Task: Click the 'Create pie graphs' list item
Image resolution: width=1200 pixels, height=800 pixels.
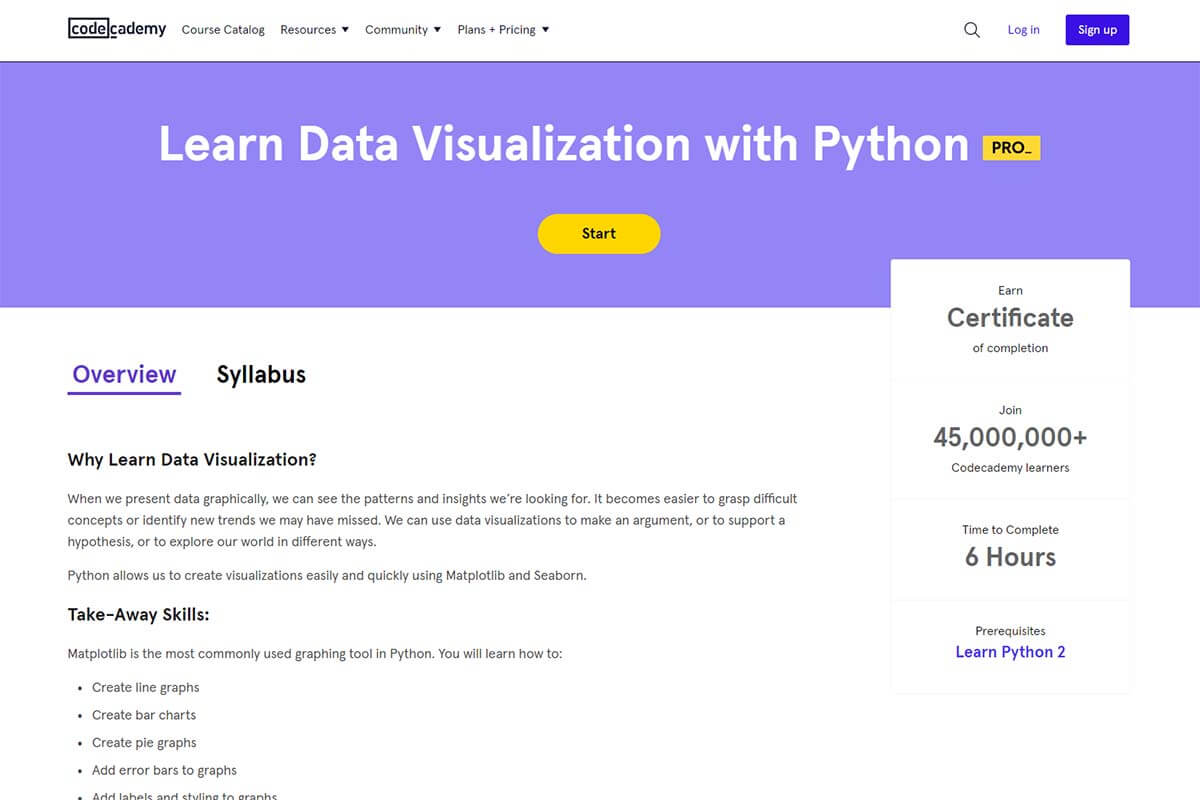Action: click(144, 743)
